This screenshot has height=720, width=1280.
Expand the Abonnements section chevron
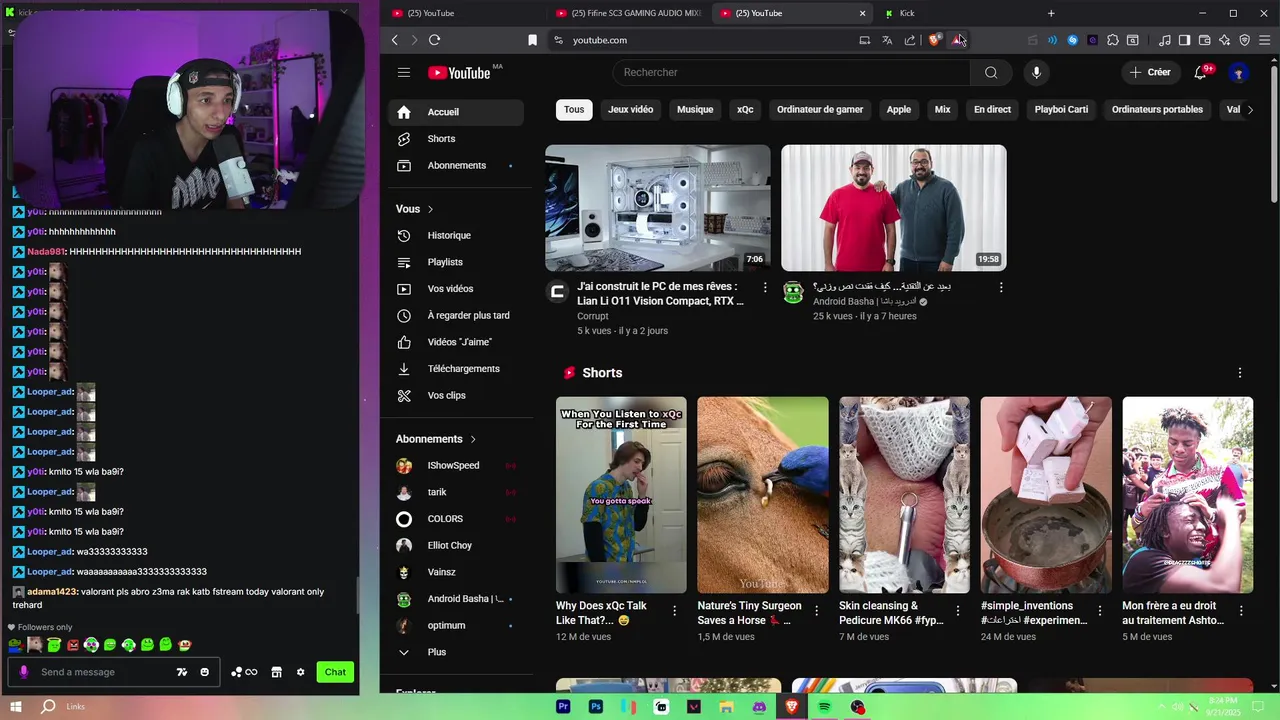tap(473, 439)
